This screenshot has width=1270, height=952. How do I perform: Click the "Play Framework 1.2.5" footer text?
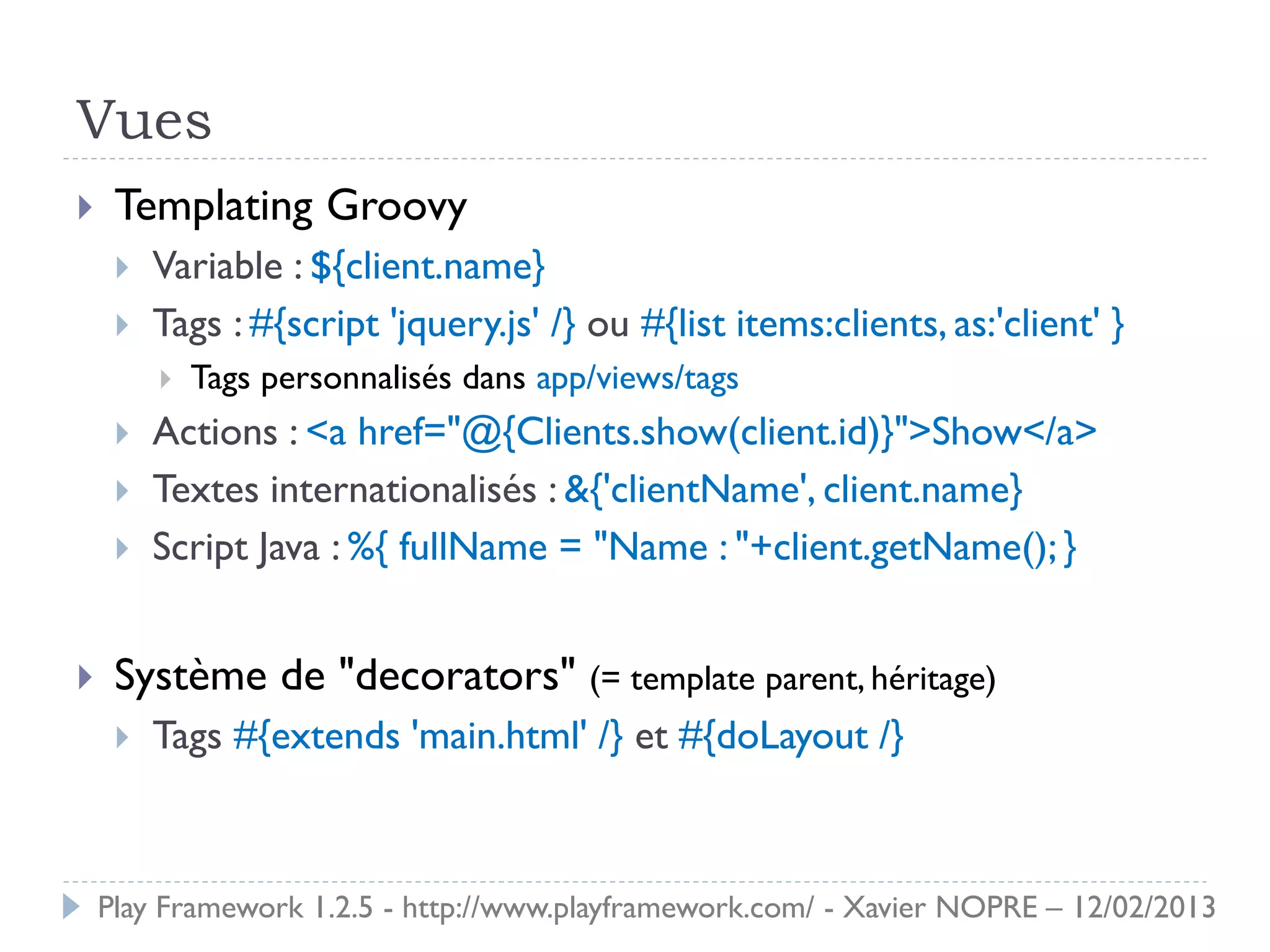tap(236, 908)
